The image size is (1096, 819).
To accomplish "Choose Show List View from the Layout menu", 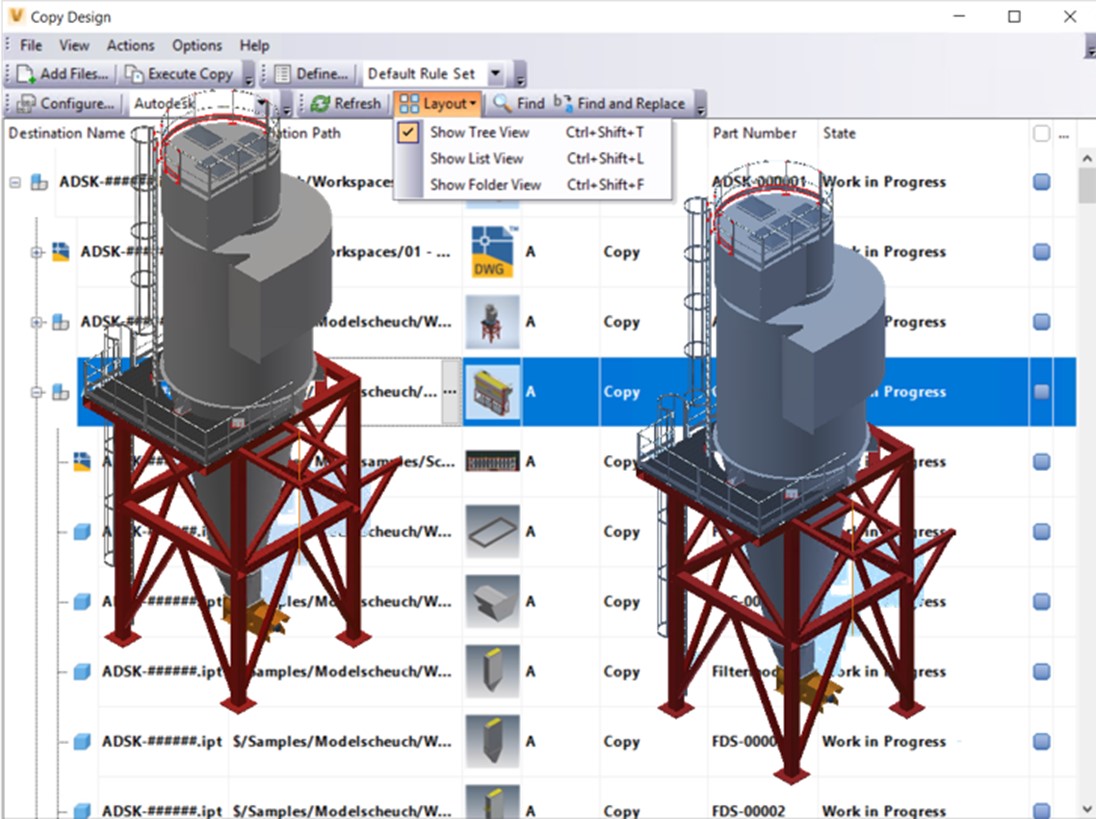I will click(x=533, y=159).
